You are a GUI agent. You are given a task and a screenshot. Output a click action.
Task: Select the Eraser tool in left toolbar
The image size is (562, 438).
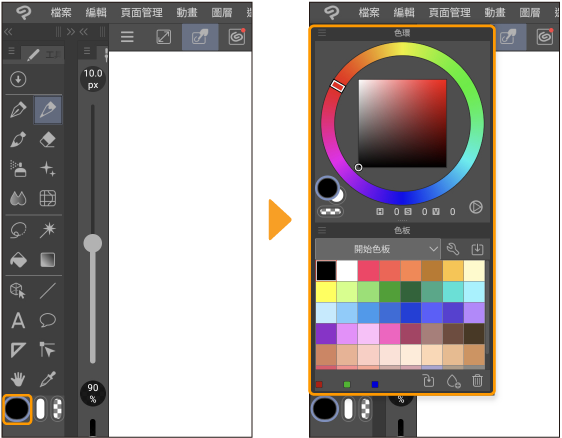point(47,140)
